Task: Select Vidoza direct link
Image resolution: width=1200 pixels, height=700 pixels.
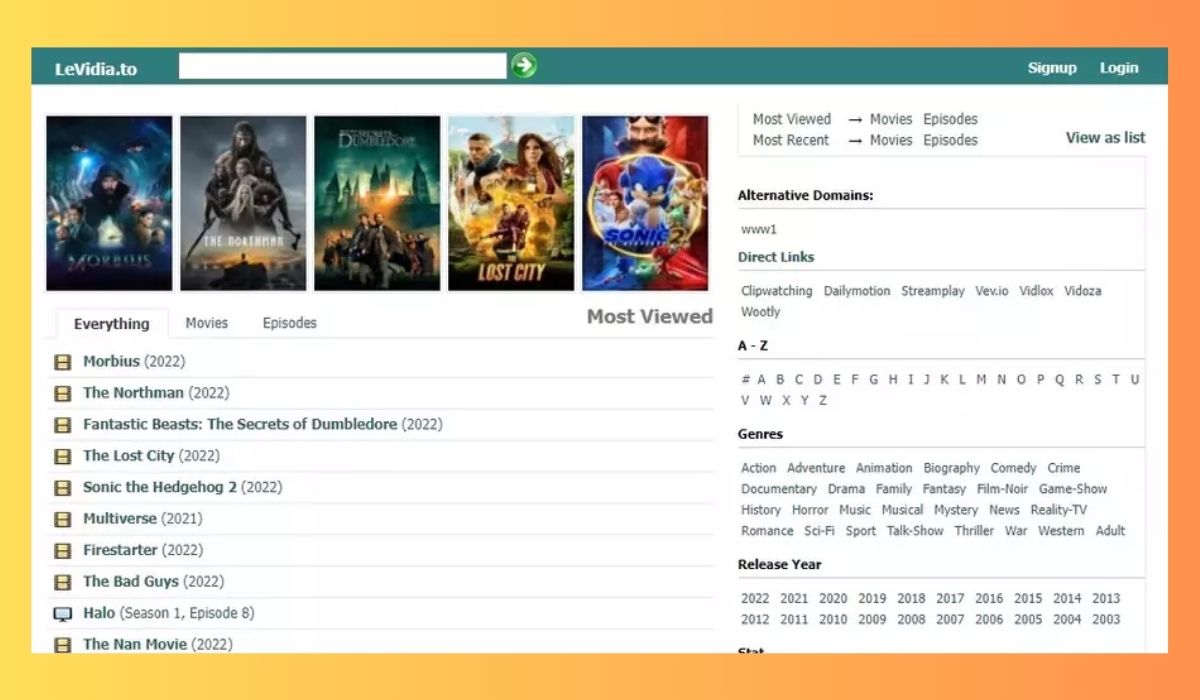Action: (x=1083, y=291)
